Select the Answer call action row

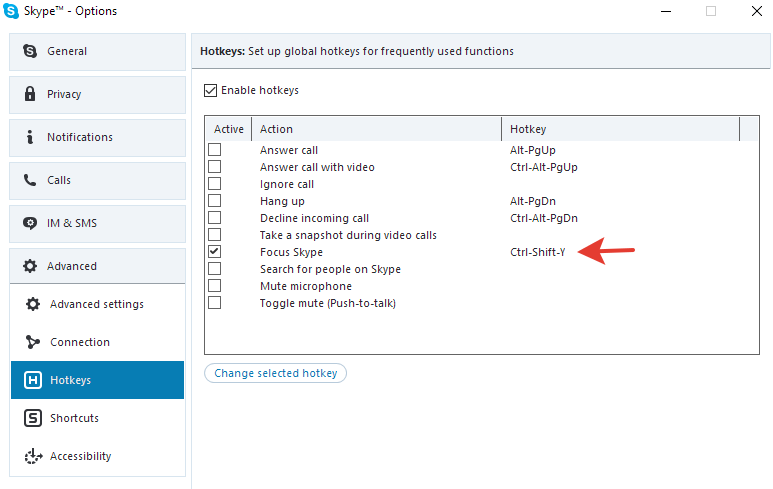pyautogui.click(x=289, y=150)
